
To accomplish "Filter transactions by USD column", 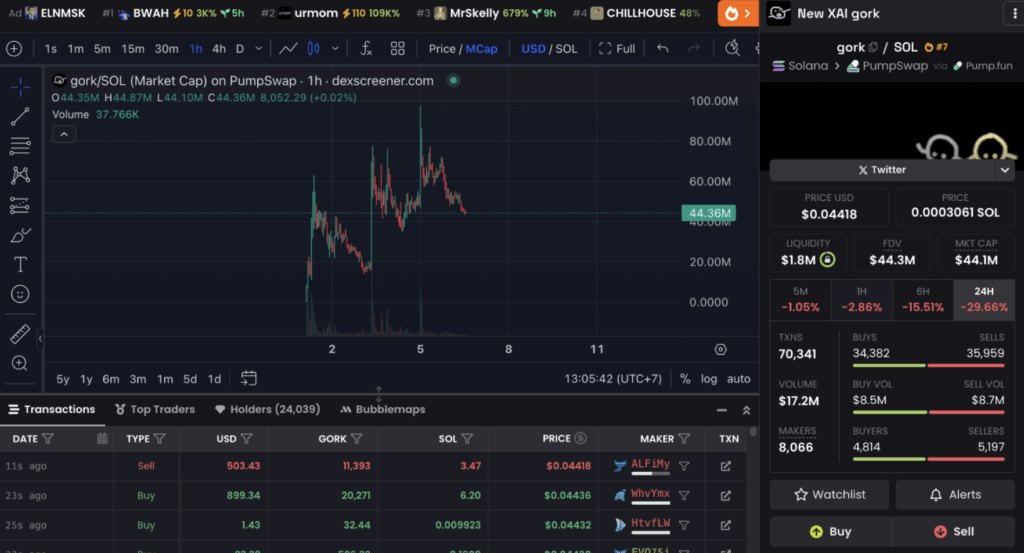I will click(247, 438).
